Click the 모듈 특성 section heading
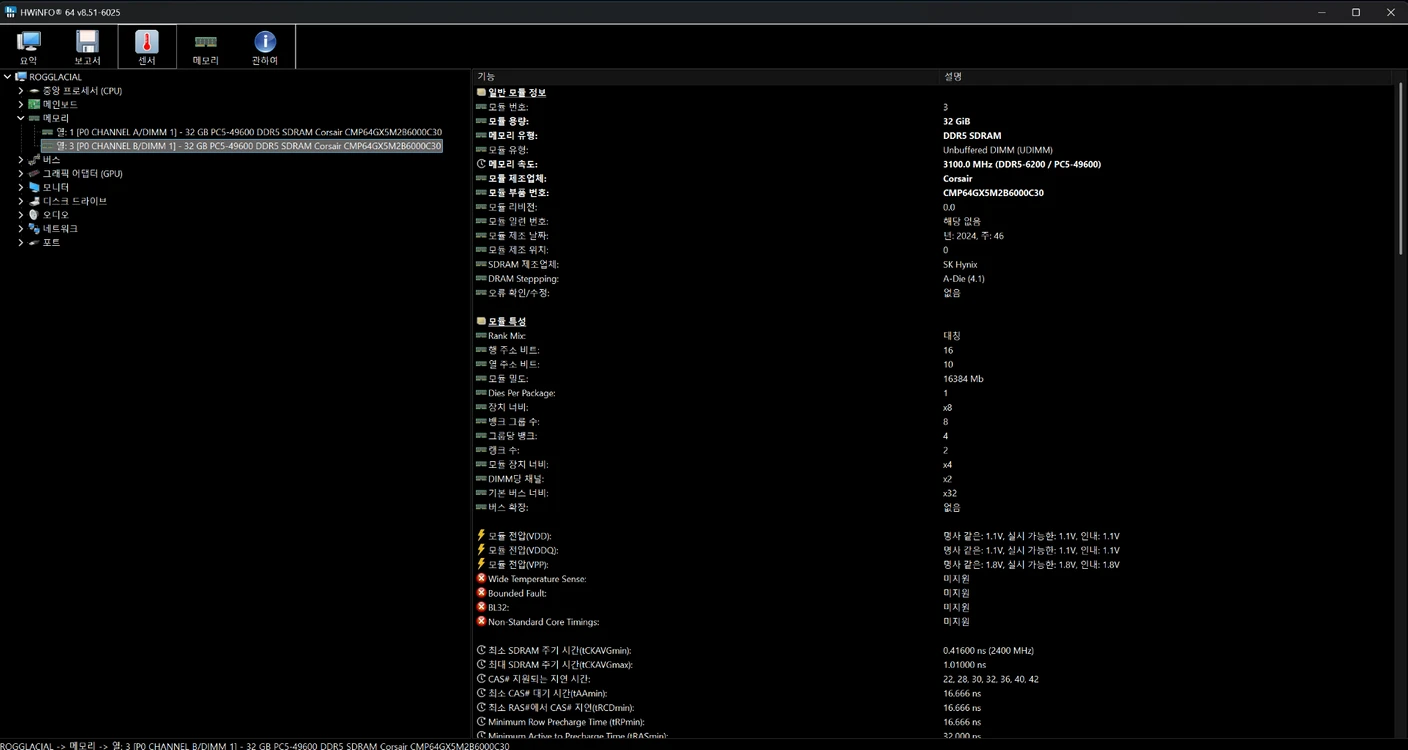The width and height of the screenshot is (1408, 750). pos(507,321)
